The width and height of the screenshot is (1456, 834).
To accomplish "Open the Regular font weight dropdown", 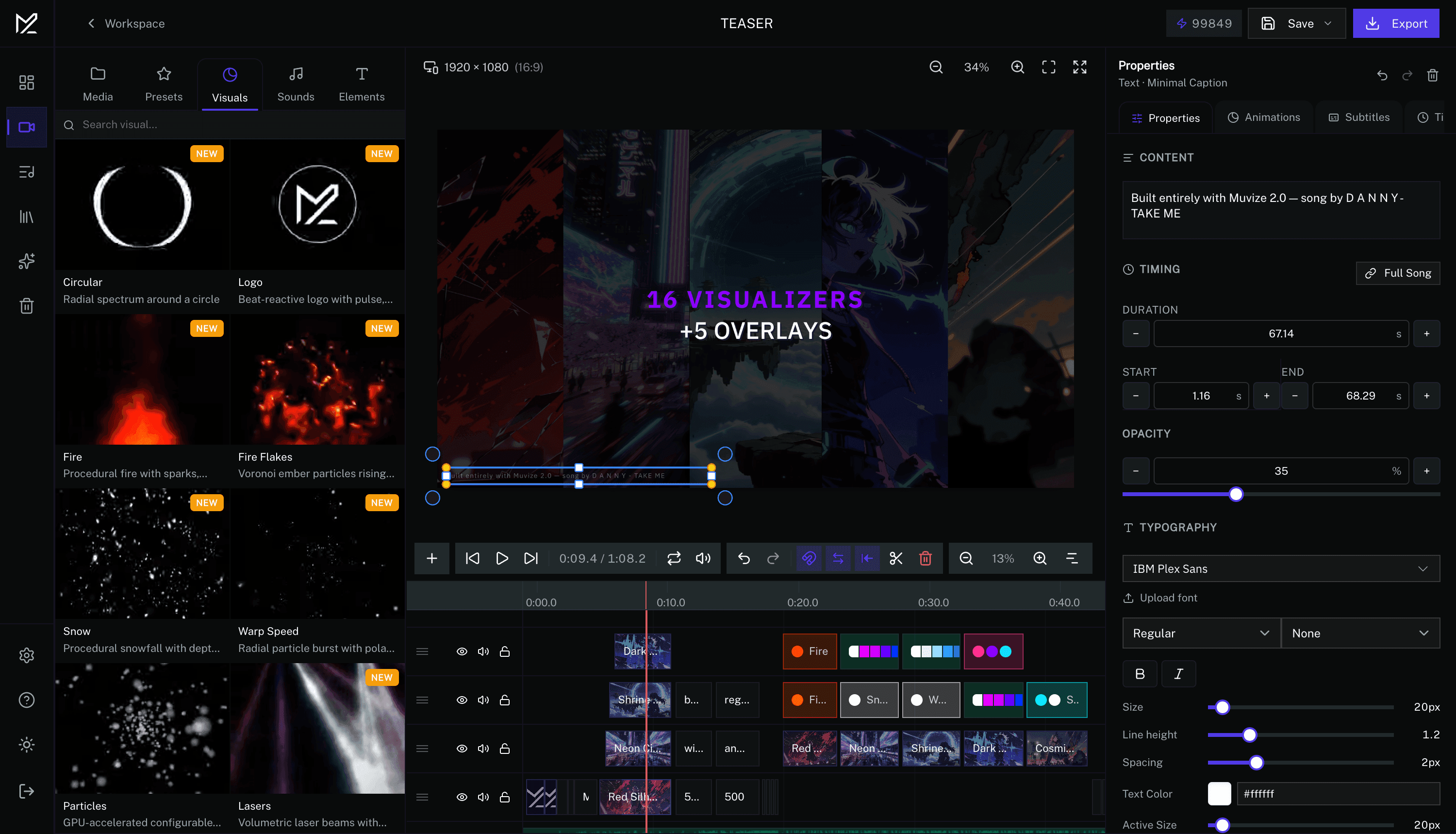I will pyautogui.click(x=1201, y=633).
